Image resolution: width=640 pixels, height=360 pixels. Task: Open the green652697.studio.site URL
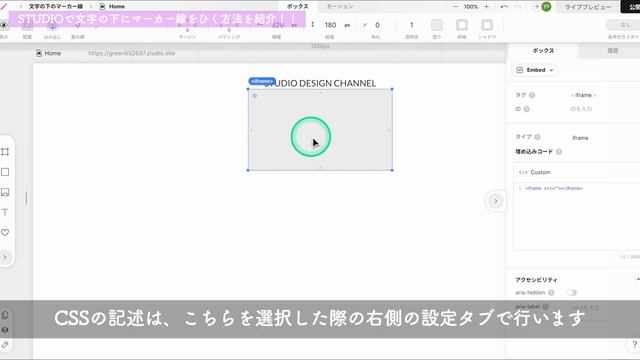(x=132, y=53)
